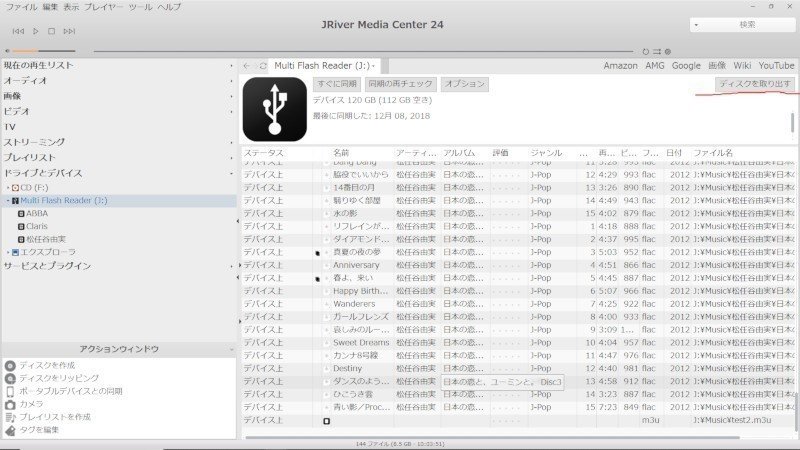The width and height of the screenshot is (800, 450).
Task: Expand the ストリーミング section arrow
Action: (231, 142)
